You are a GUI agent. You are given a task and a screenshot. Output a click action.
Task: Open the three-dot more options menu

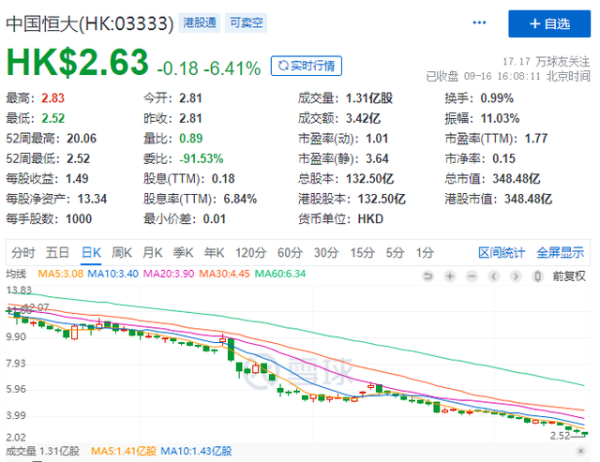(x=479, y=23)
